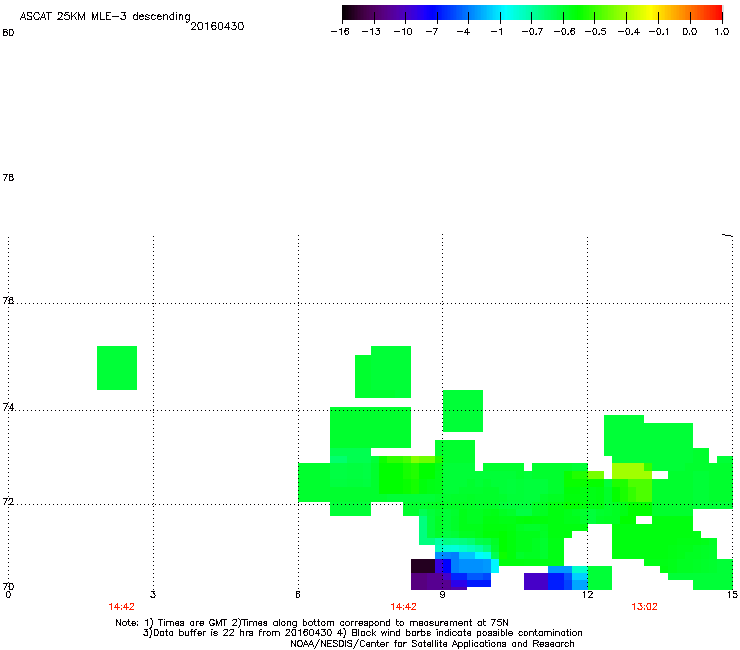The image size is (740, 650).
Task: Click the longitude axis label '12'
Action: [587, 594]
